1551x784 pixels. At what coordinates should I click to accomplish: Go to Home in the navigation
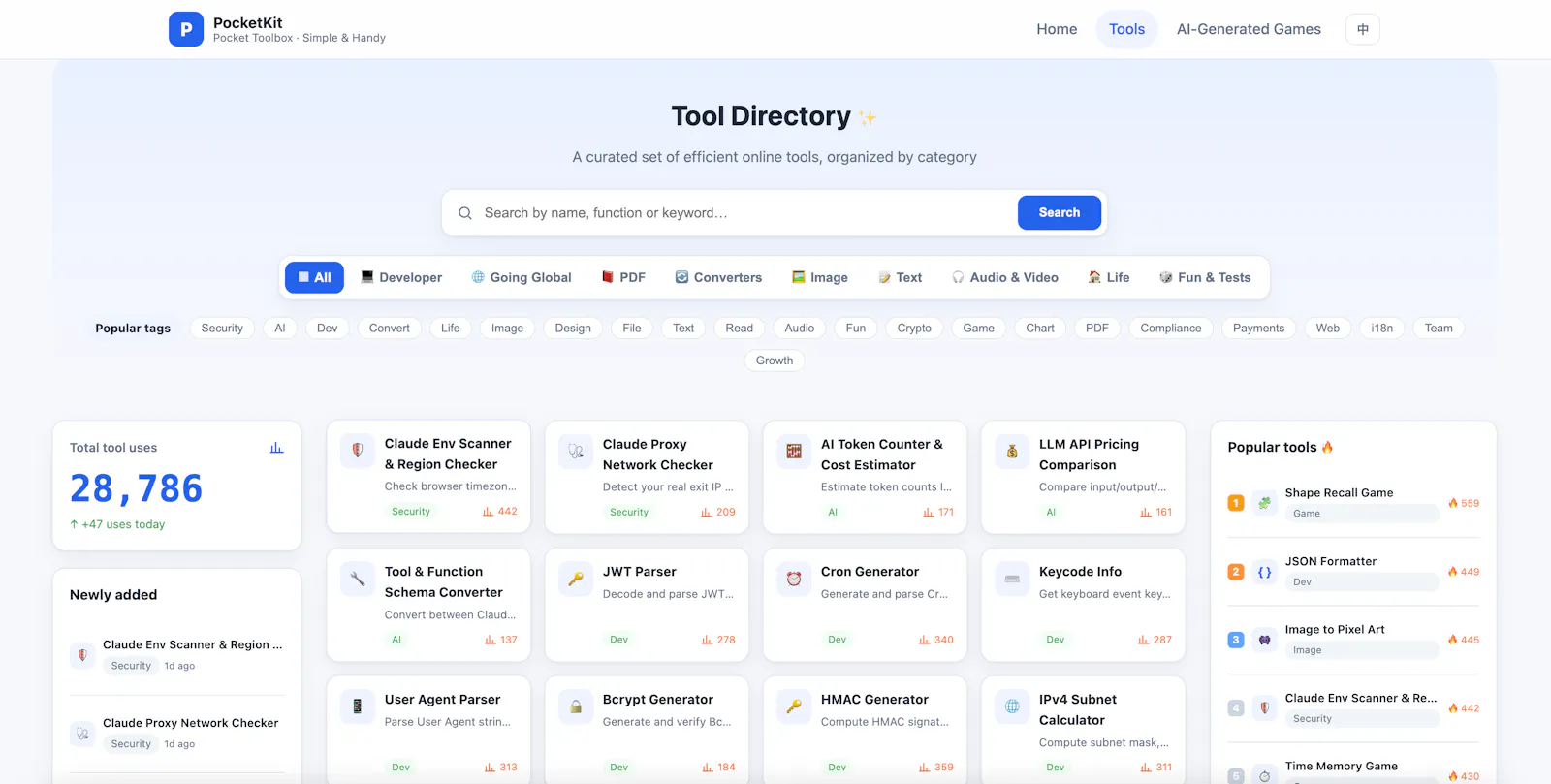coord(1057,29)
